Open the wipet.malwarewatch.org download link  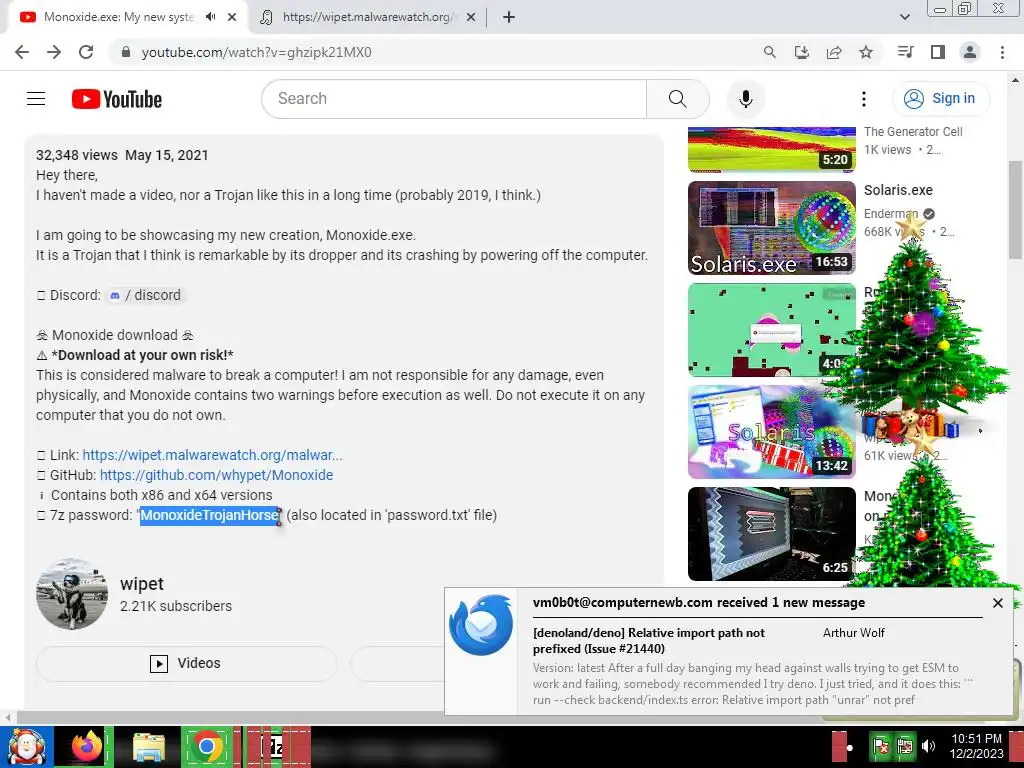click(212, 455)
